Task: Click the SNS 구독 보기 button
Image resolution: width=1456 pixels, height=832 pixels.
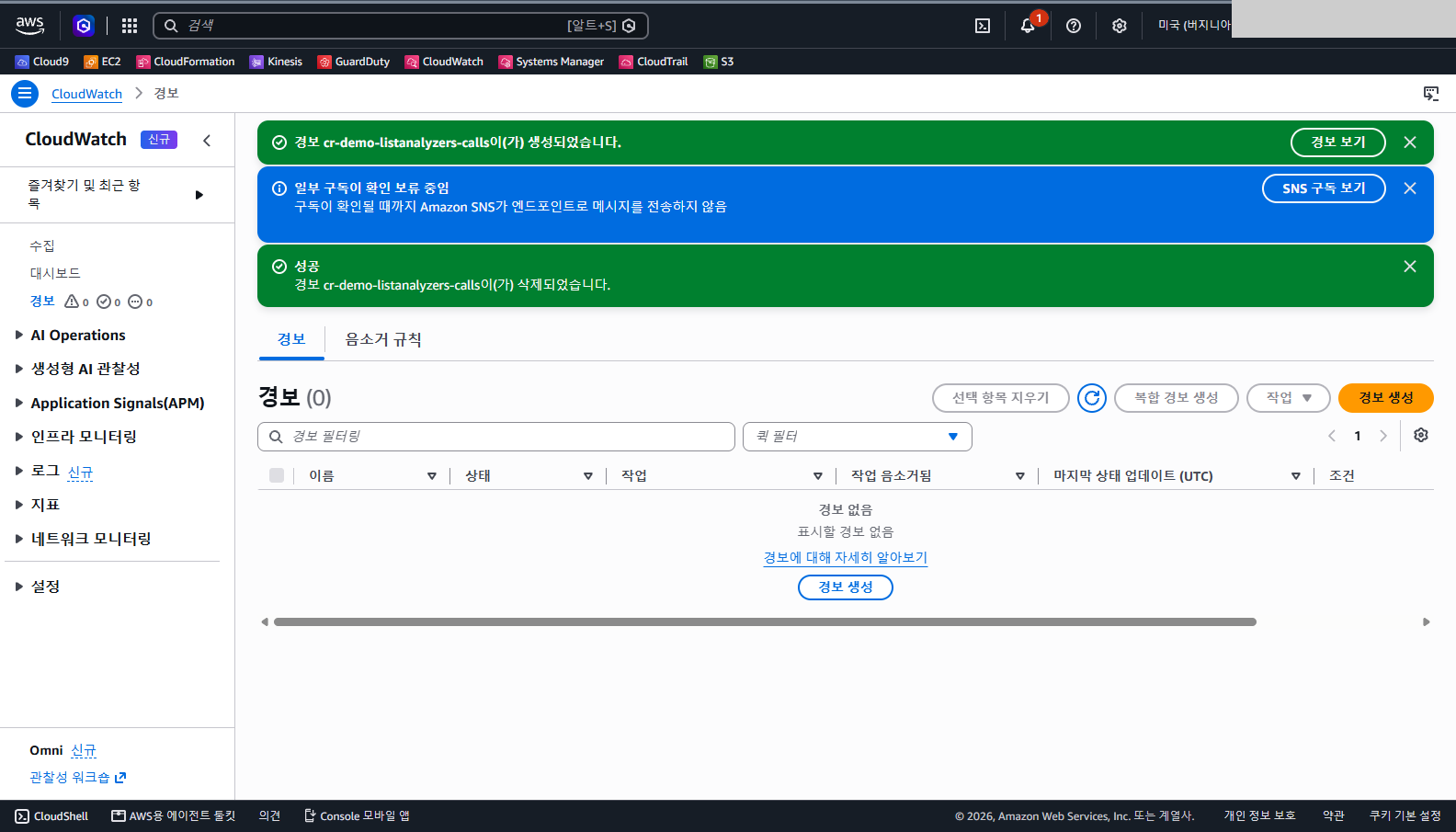Action: [x=1324, y=188]
